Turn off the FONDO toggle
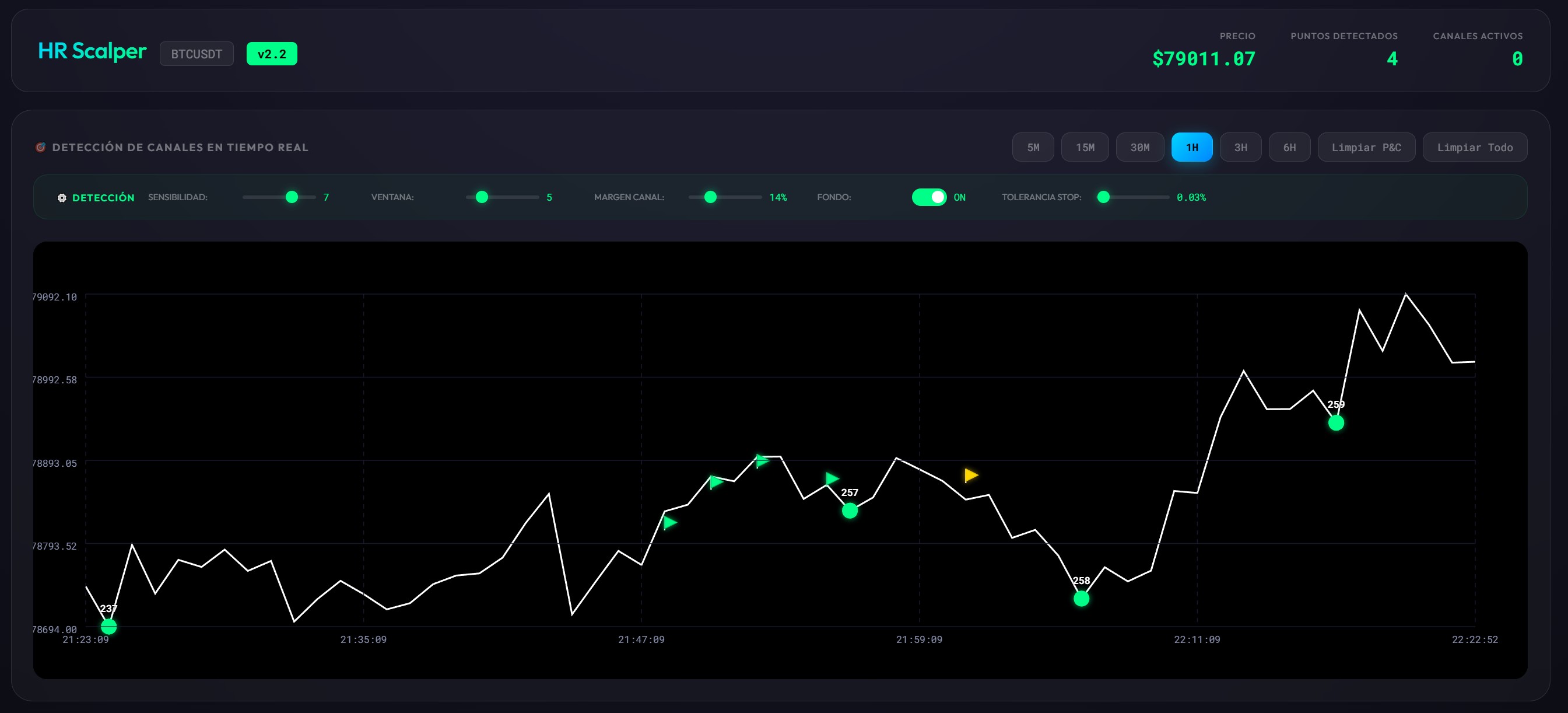The height and width of the screenshot is (713, 1568). tap(929, 197)
